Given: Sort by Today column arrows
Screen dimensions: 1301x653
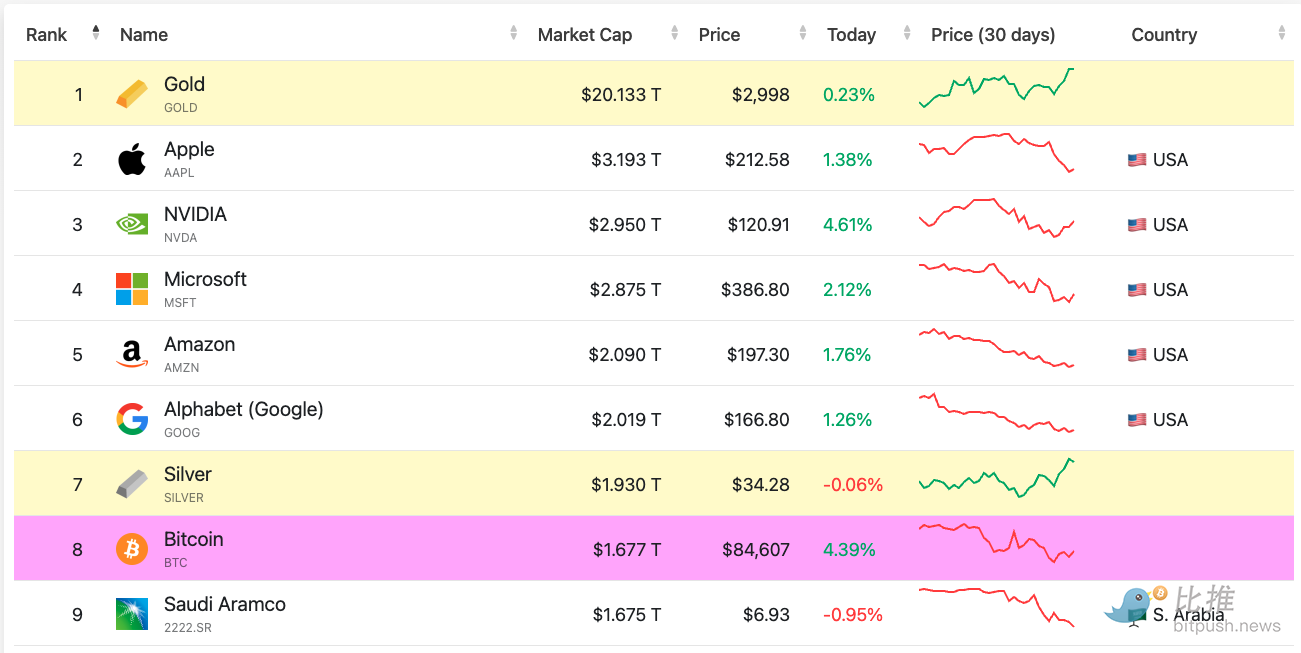Looking at the screenshot, I should (x=907, y=33).
